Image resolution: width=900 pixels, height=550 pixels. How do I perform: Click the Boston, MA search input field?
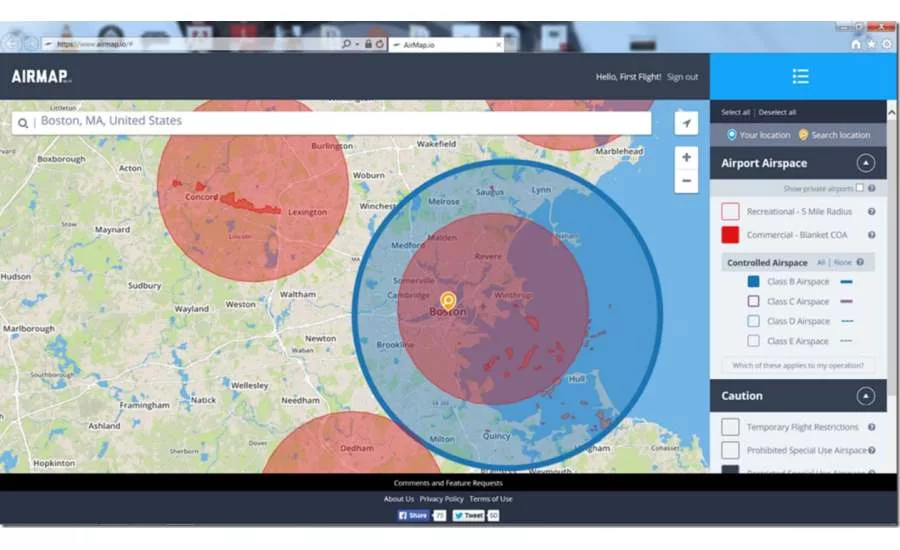331,123
